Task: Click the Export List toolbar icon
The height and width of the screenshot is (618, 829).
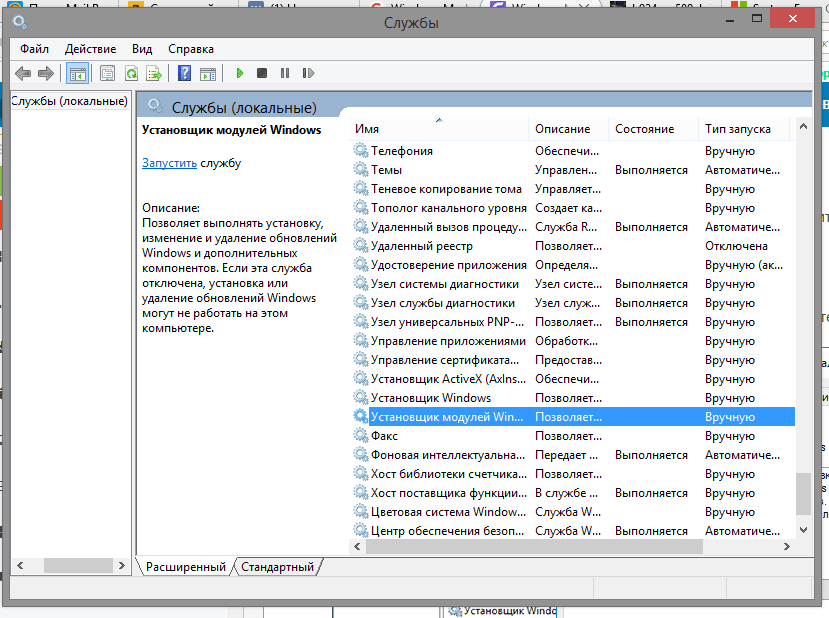Action: coord(154,73)
